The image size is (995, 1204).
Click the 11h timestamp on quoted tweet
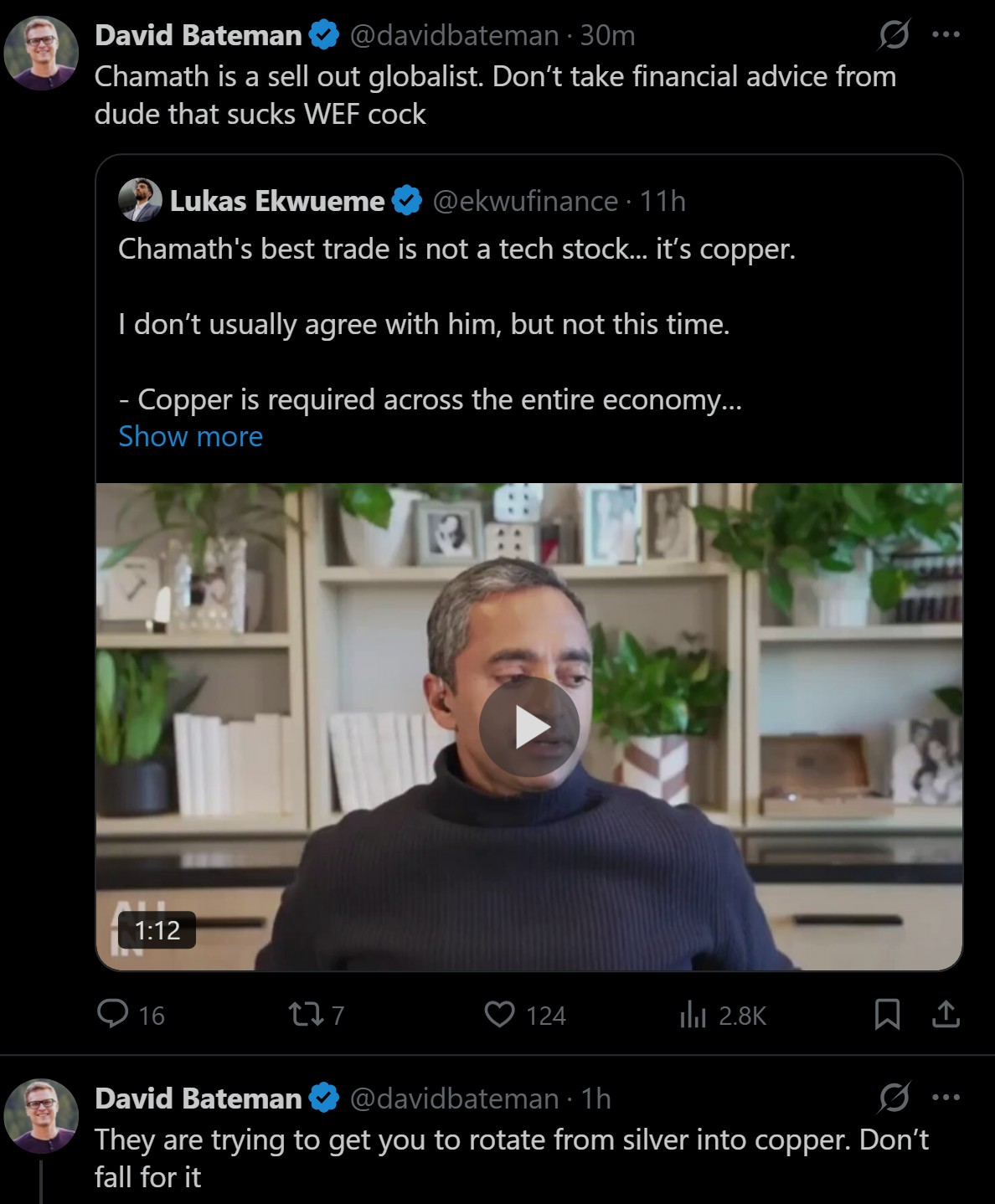pyautogui.click(x=662, y=201)
